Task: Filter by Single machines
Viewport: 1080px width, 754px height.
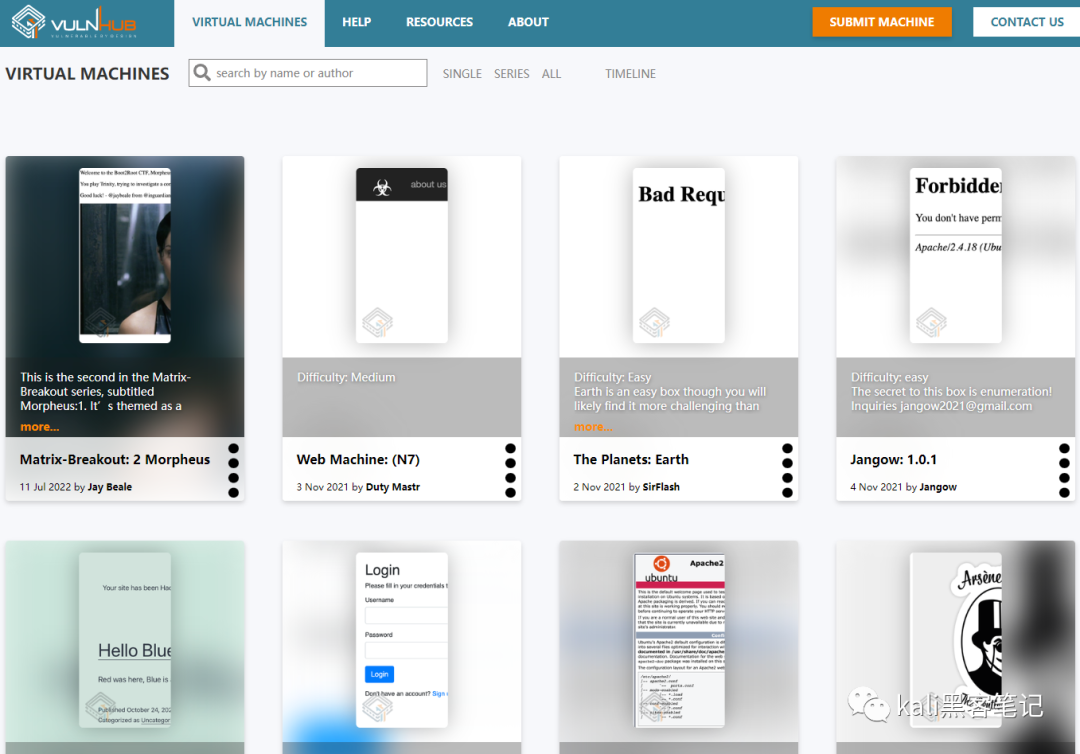Action: coord(462,74)
